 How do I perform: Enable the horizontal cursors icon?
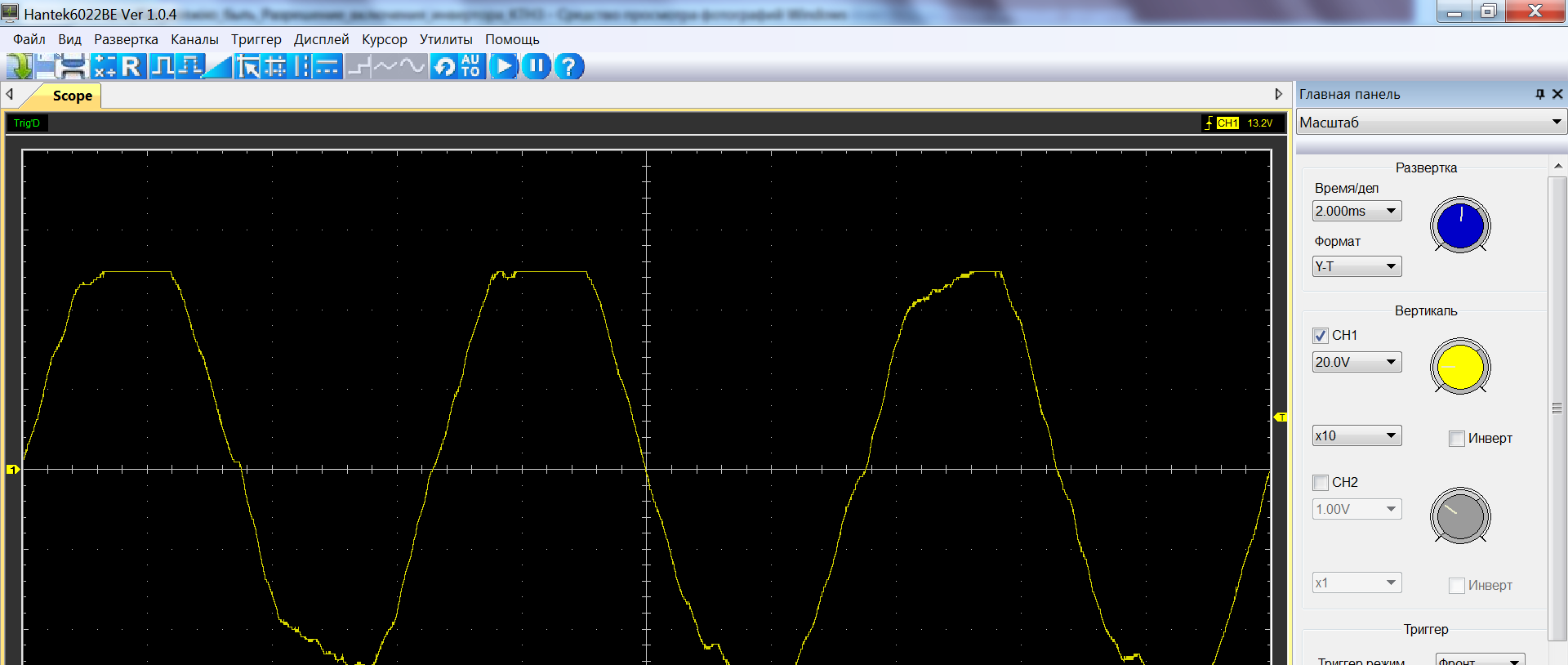[x=327, y=66]
